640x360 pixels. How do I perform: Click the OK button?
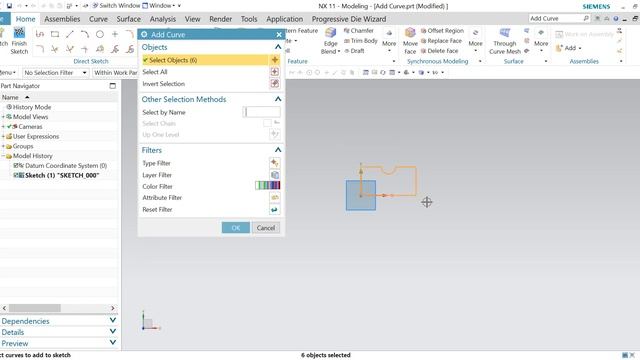(236, 228)
